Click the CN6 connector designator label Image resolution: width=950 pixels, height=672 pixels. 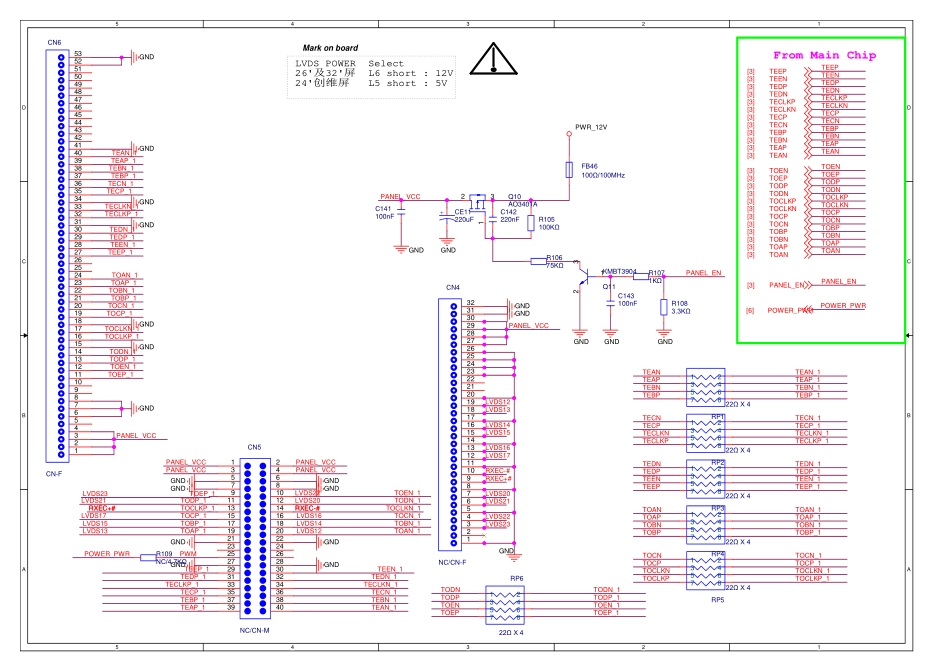53,43
